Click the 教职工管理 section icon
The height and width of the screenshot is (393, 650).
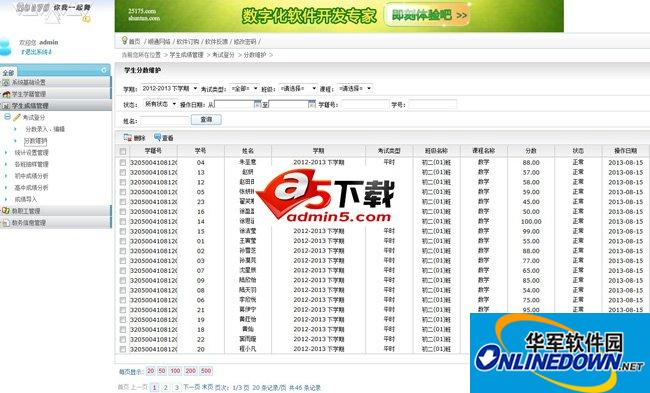click(x=6, y=211)
